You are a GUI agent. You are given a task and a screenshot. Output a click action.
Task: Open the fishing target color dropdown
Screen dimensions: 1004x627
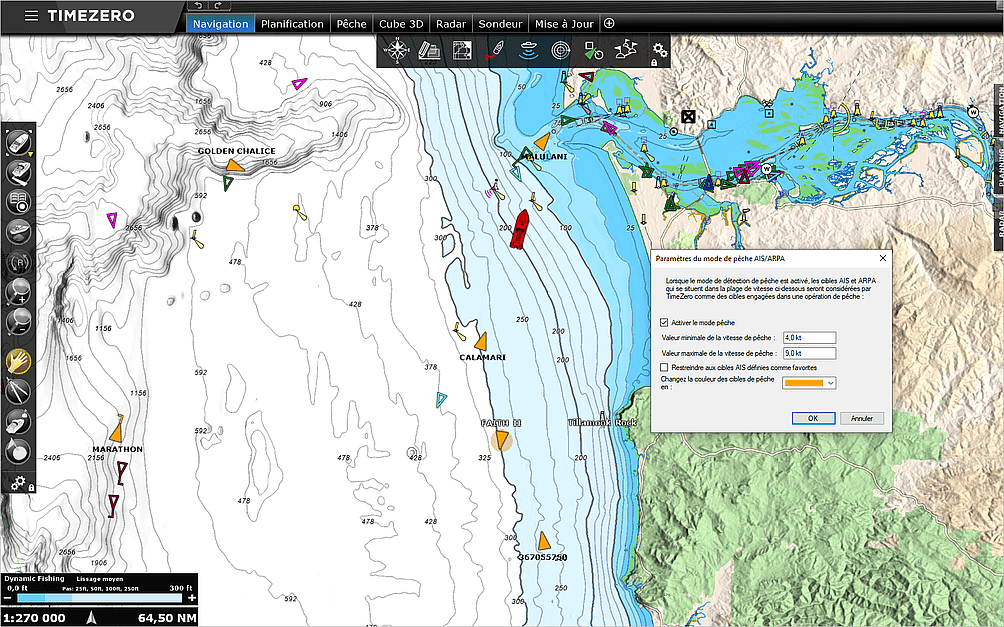[x=830, y=383]
